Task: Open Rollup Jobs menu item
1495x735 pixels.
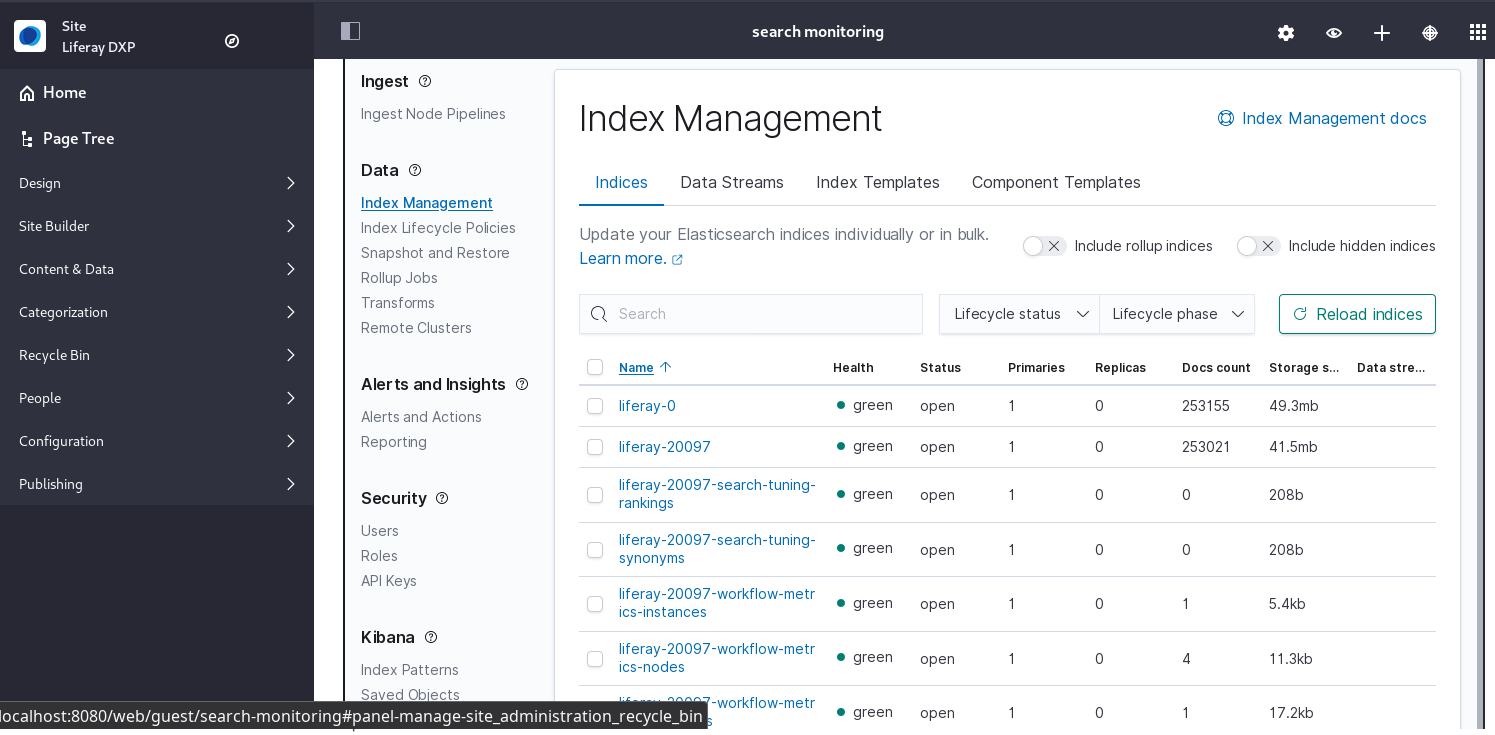Action: click(399, 278)
